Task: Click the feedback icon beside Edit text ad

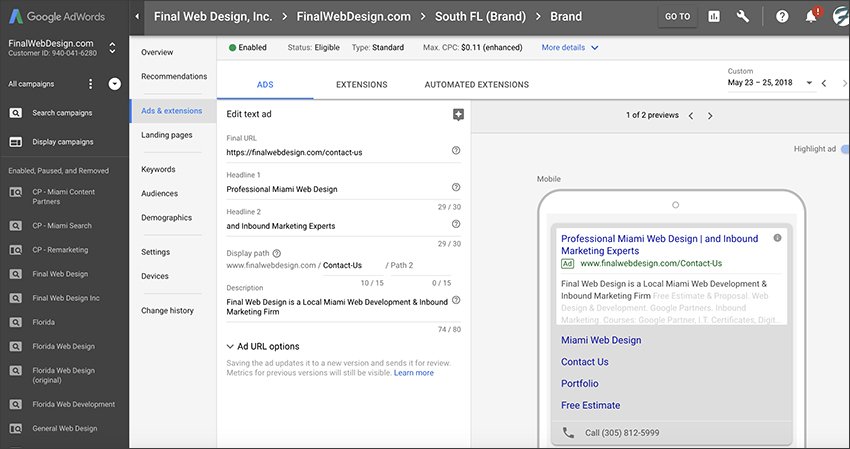Action: (458, 114)
